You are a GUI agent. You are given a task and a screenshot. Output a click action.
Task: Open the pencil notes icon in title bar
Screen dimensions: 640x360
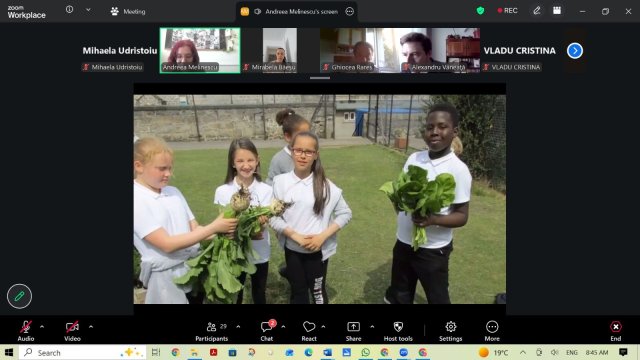point(537,11)
